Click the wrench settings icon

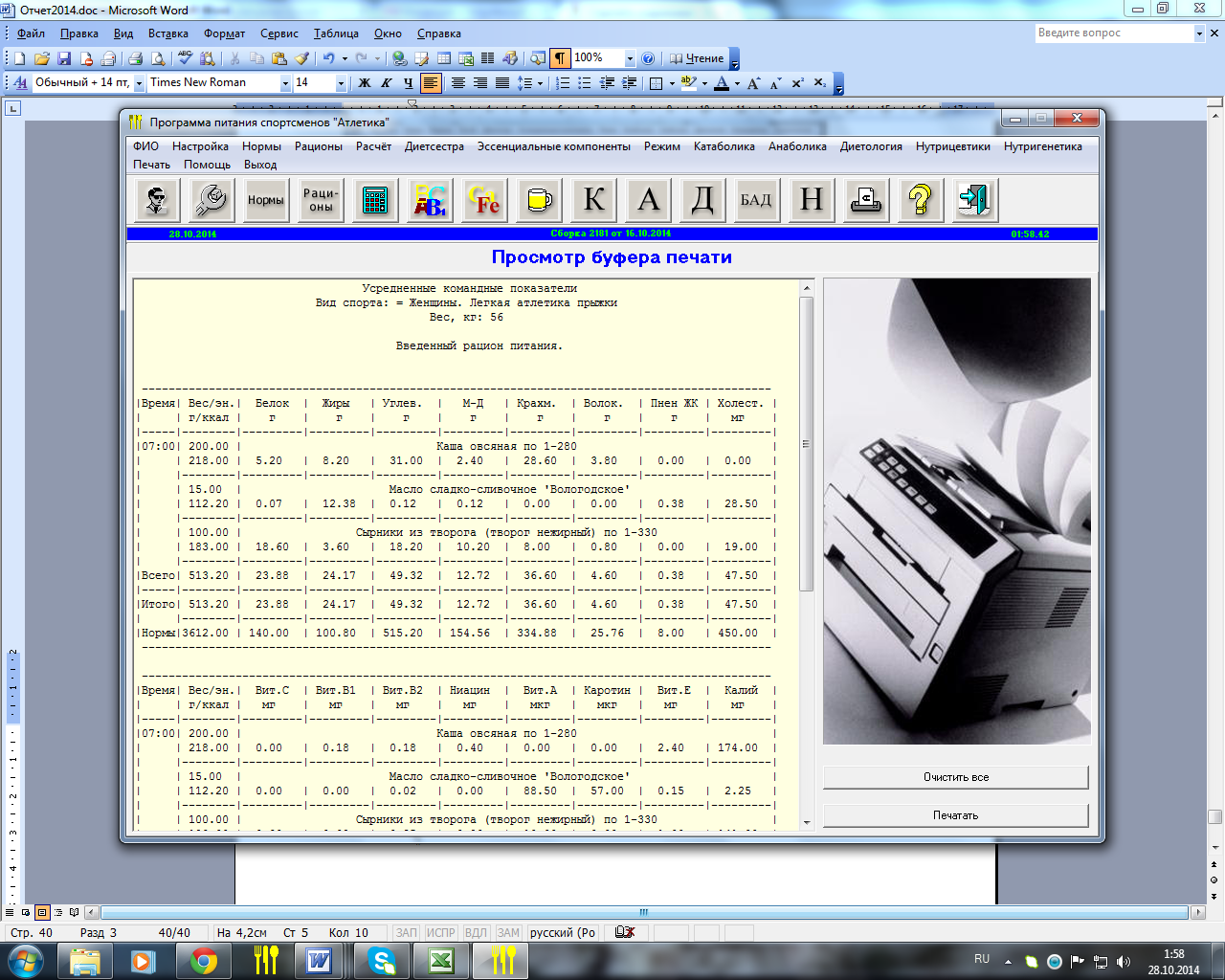[211, 200]
